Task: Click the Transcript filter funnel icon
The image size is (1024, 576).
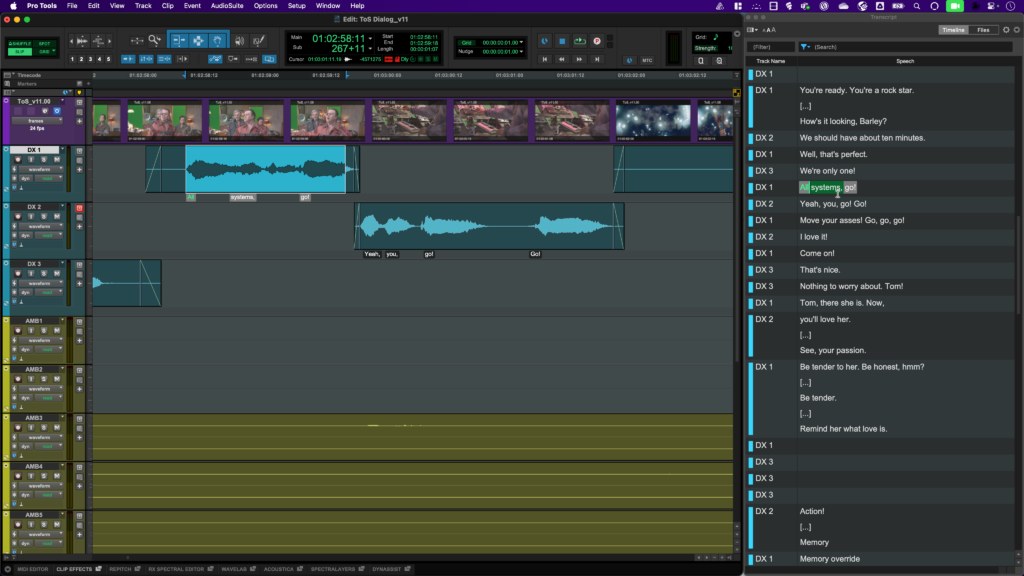Action: 805,47
